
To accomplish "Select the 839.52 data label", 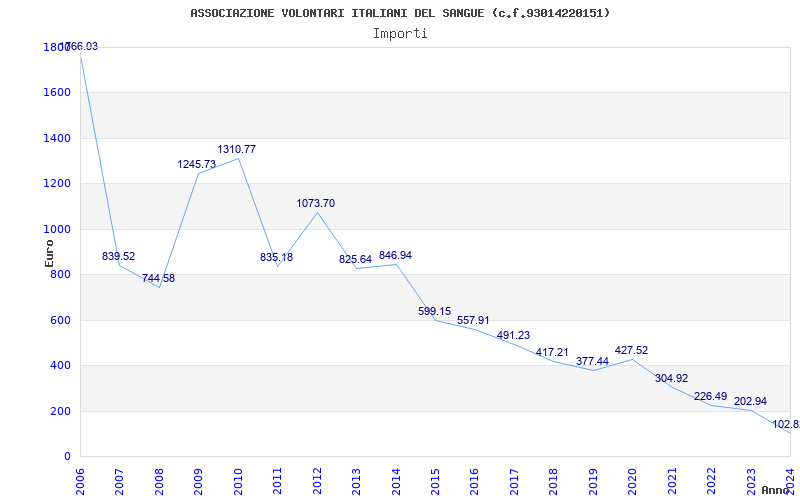I will coord(118,256).
